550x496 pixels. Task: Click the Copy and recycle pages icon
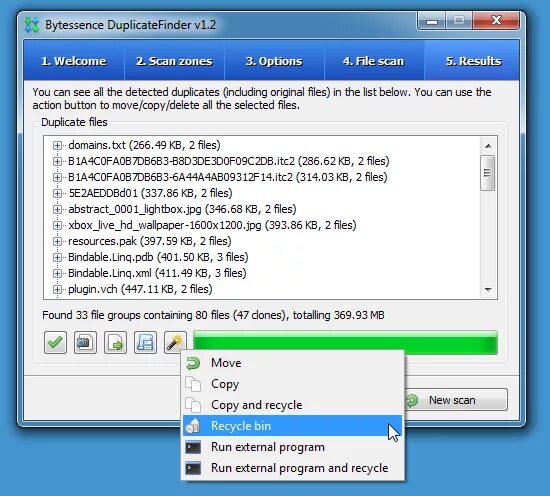193,405
